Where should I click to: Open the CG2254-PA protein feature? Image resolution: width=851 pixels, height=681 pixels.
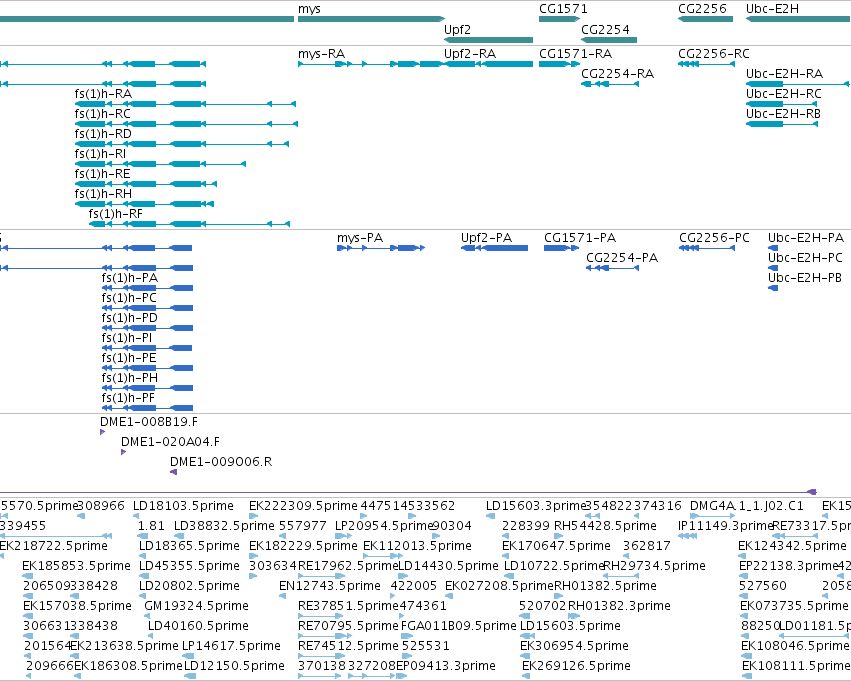point(613,268)
